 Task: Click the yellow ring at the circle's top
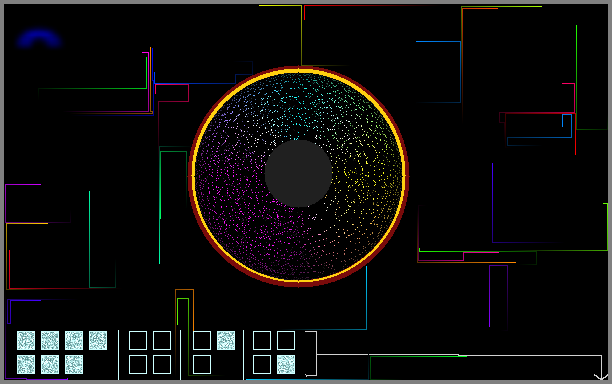tap(299, 71)
